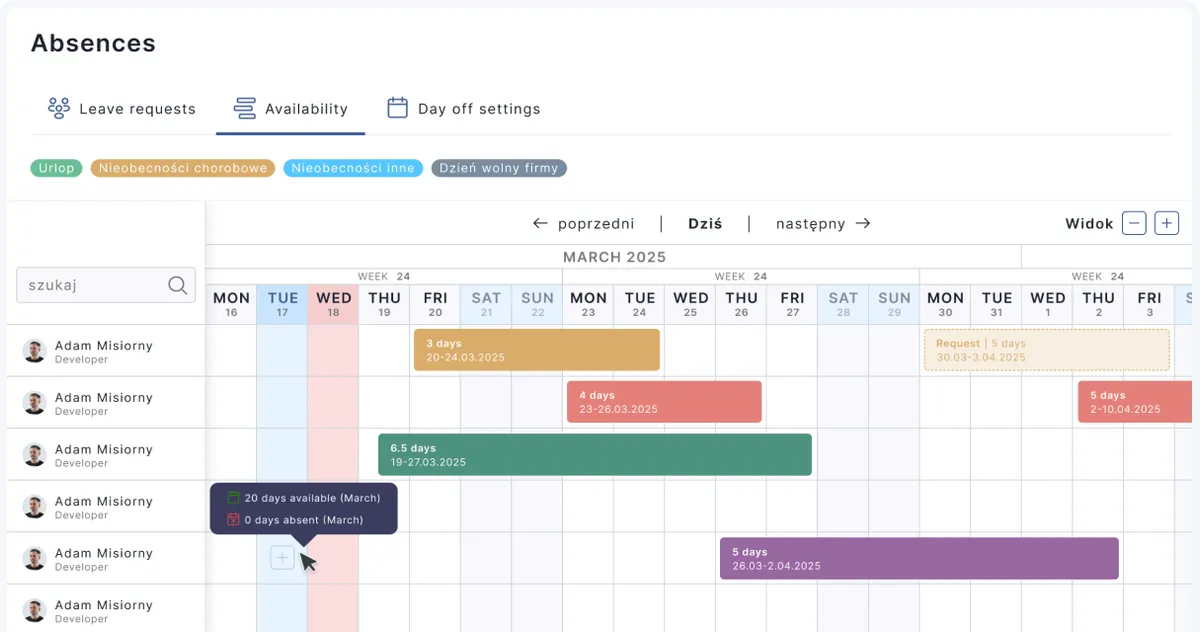Toggle the Urlop filter tag
Image resolution: width=1200 pixels, height=632 pixels.
pyautogui.click(x=56, y=168)
